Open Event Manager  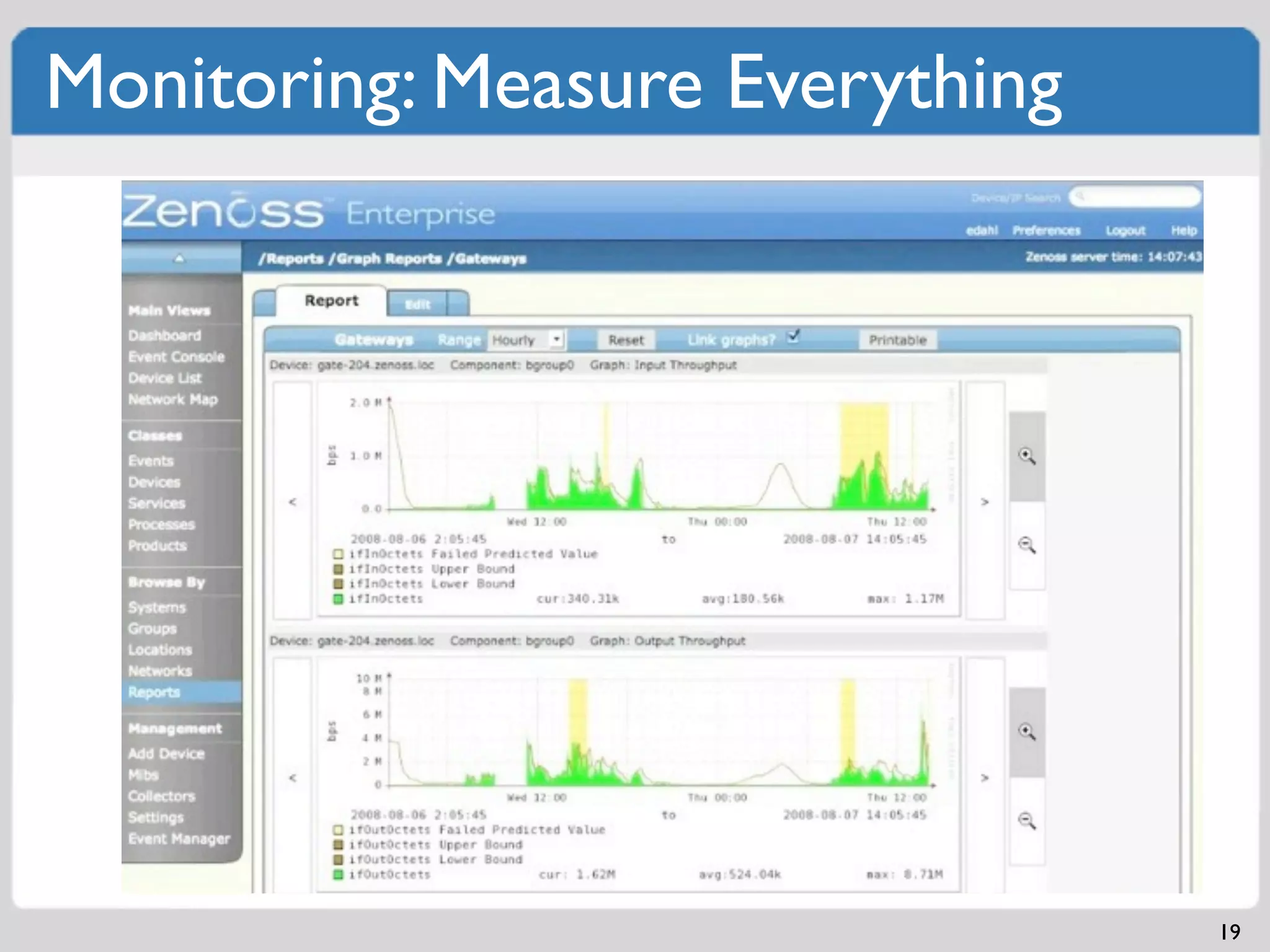click(179, 839)
